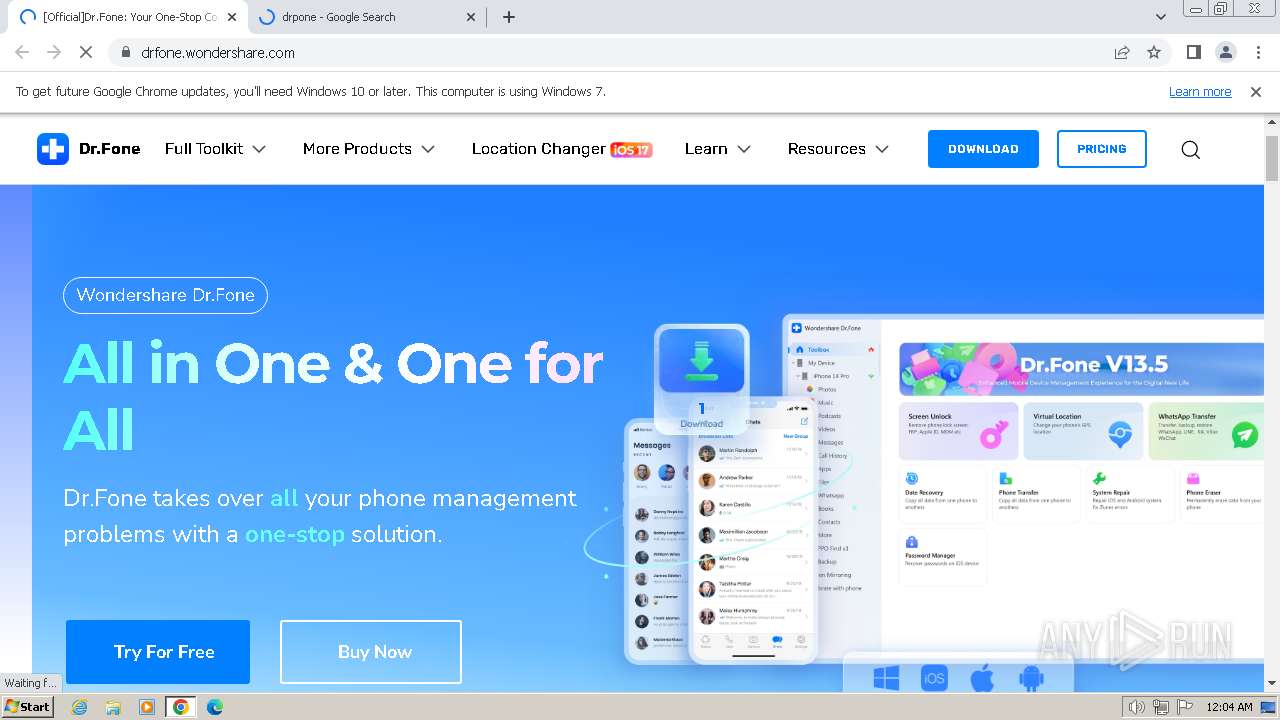Open the Chrome tab search dropdown

point(1160,17)
